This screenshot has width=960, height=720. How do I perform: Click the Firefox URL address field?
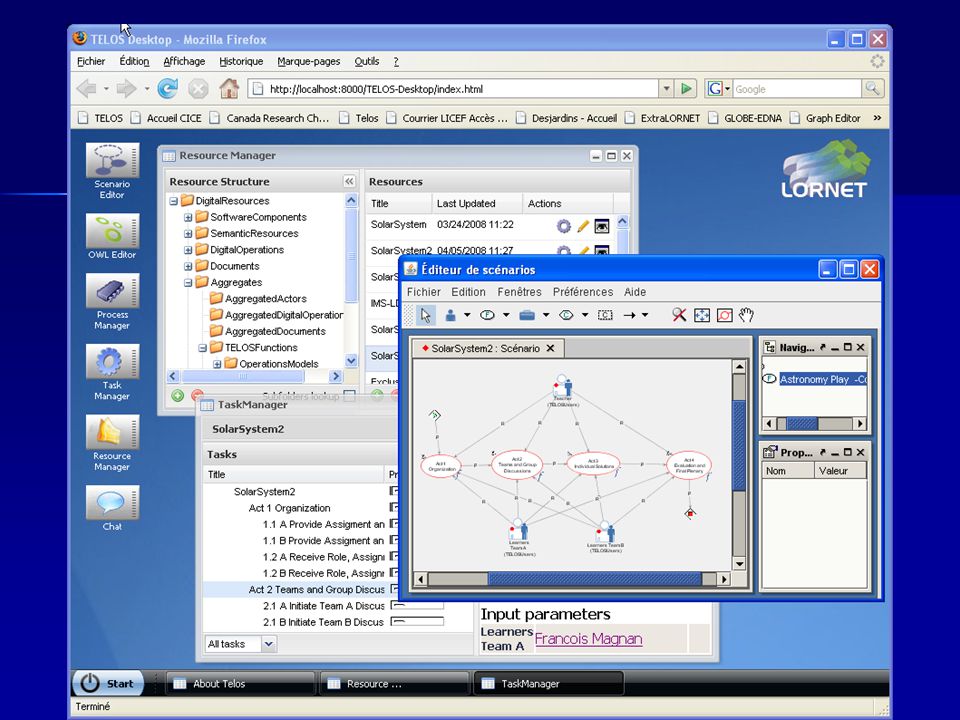(453, 89)
